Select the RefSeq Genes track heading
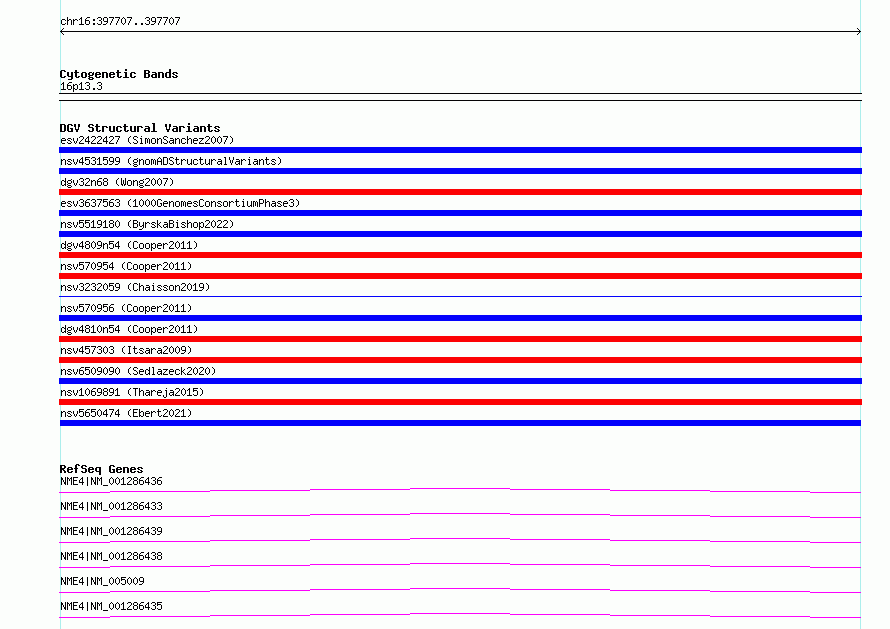The width and height of the screenshot is (890, 629). tap(101, 469)
